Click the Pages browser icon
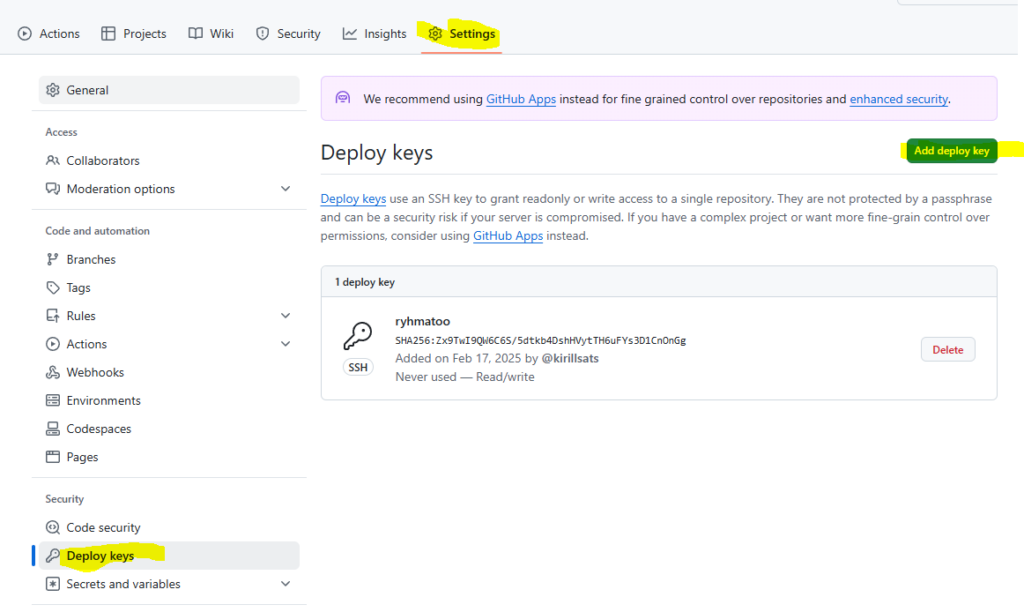Viewport: 1024px width, 612px height. pyautogui.click(x=53, y=457)
